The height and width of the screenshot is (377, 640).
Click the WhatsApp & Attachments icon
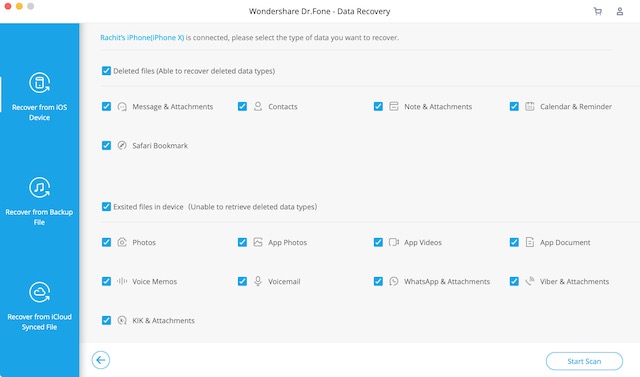tap(394, 281)
